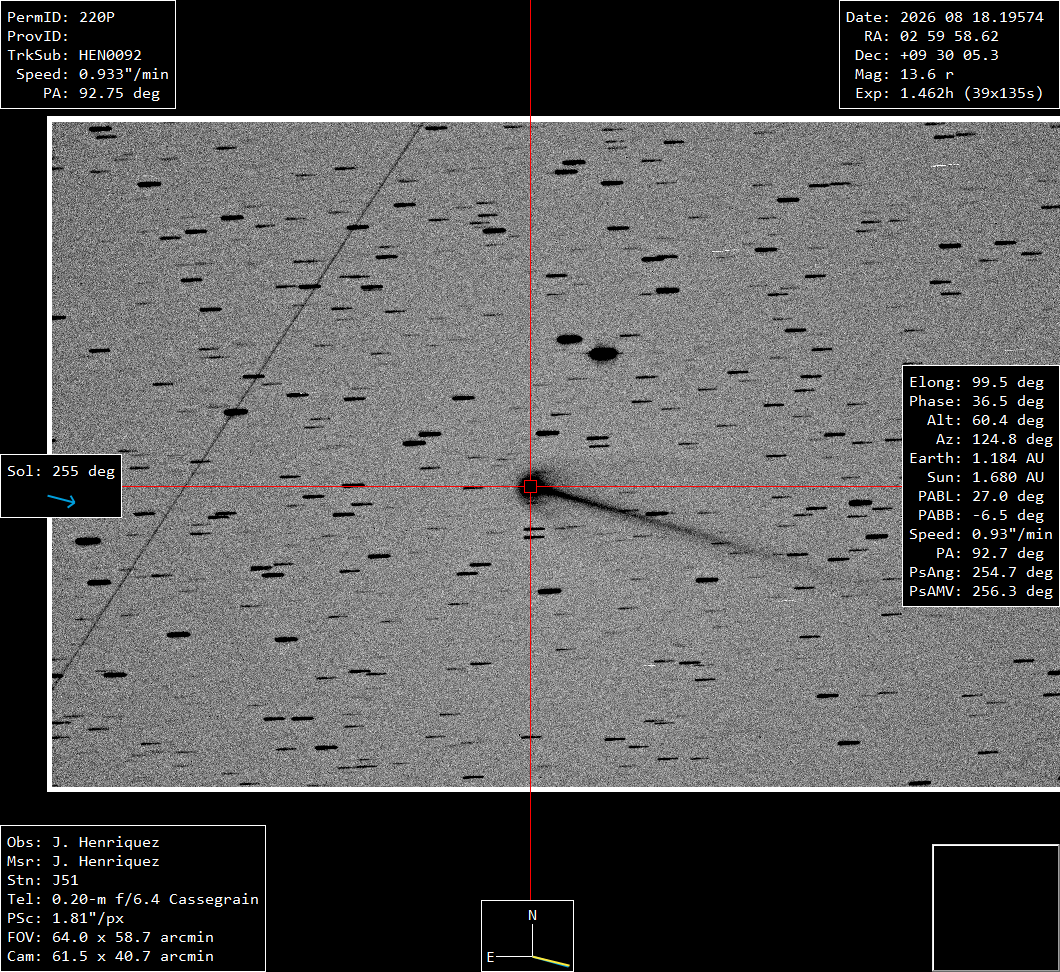Click the PsAng: 254.7 deg entry
This screenshot has height=972, width=1060.
[x=981, y=572]
